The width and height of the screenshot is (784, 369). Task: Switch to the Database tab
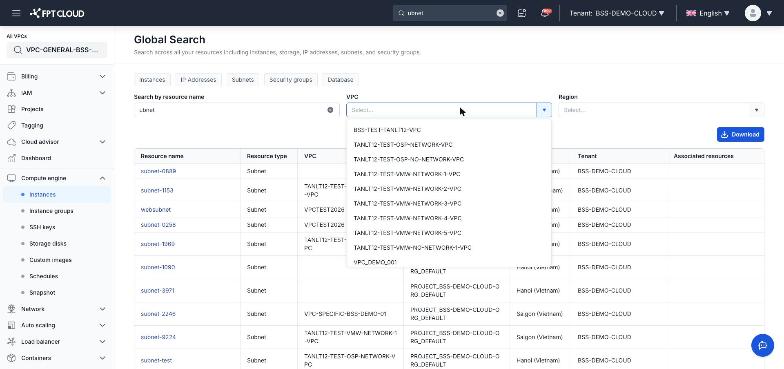click(340, 80)
